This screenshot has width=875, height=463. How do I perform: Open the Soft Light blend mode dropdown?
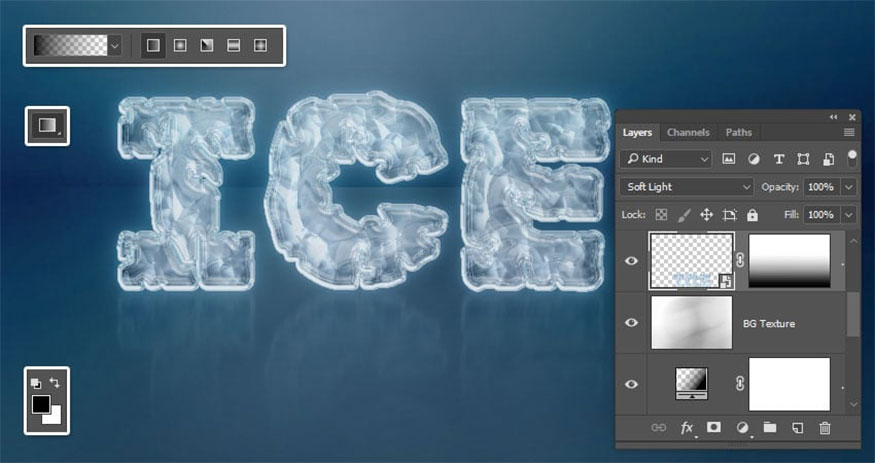(x=686, y=187)
